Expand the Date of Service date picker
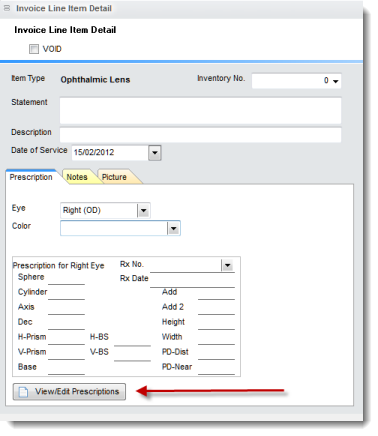This screenshot has height=436, width=378. pos(155,153)
